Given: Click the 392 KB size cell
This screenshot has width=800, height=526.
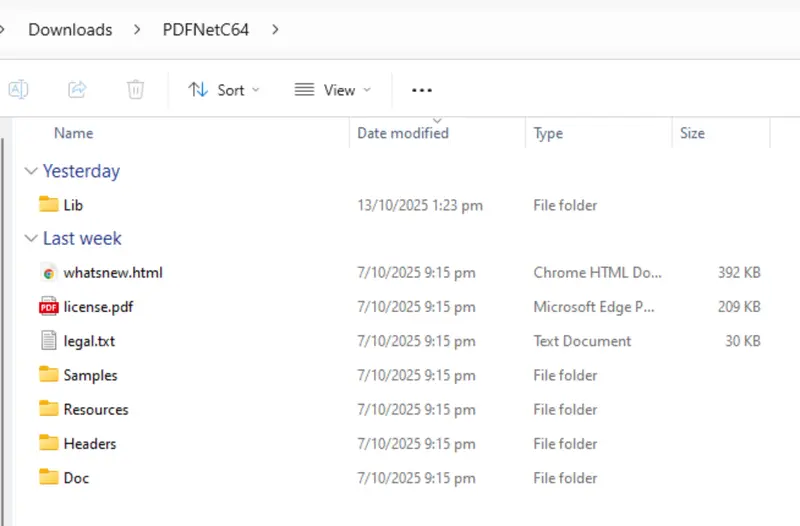Looking at the screenshot, I should pos(739,272).
